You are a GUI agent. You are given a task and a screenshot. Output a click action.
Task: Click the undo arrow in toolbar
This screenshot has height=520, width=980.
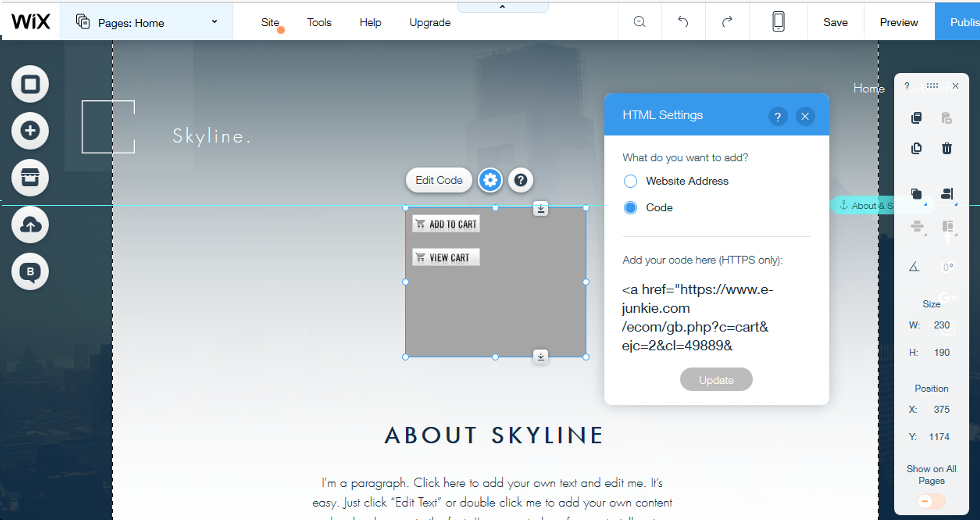(x=683, y=22)
